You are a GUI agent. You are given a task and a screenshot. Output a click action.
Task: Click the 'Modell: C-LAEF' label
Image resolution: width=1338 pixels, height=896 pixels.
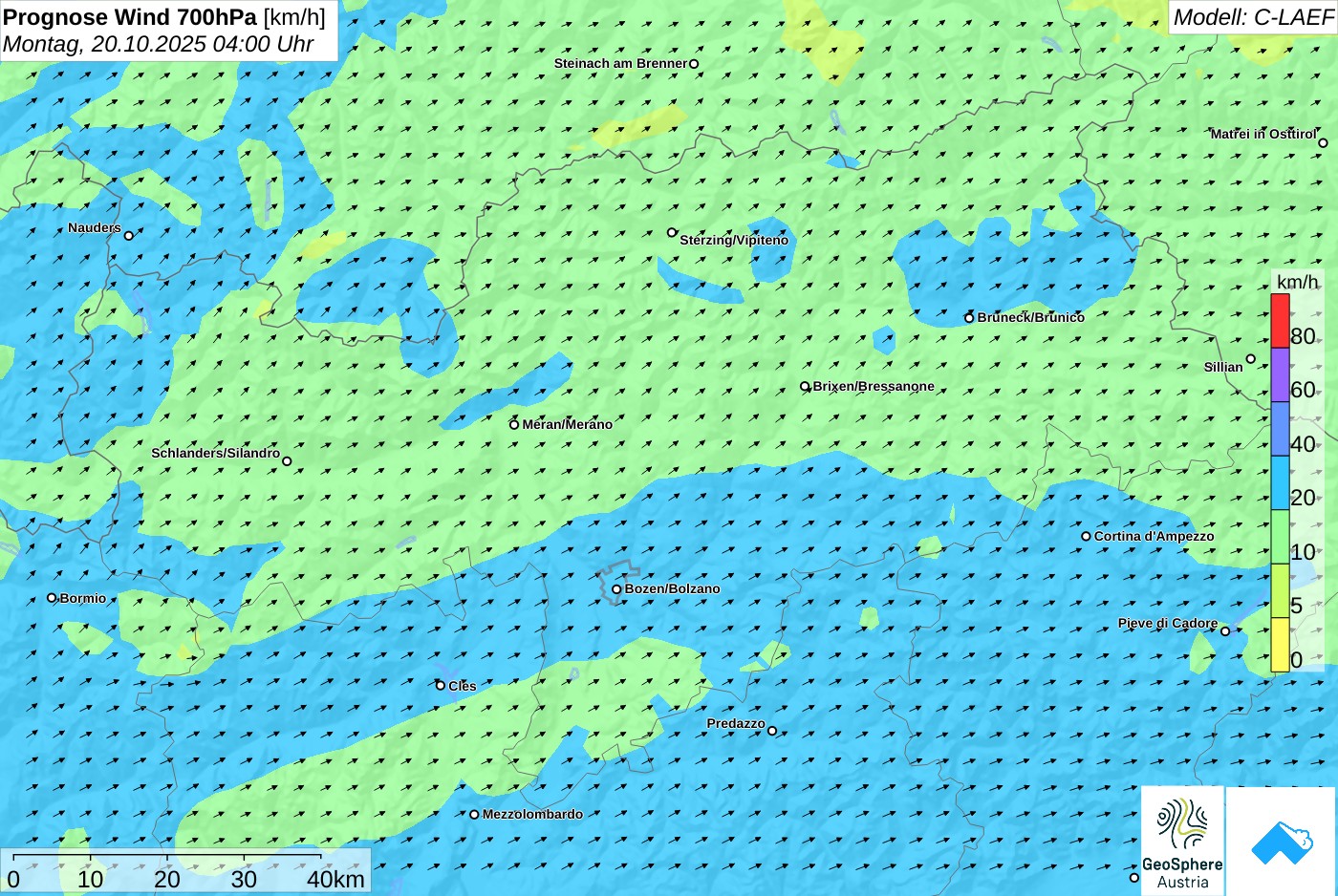[1253, 16]
